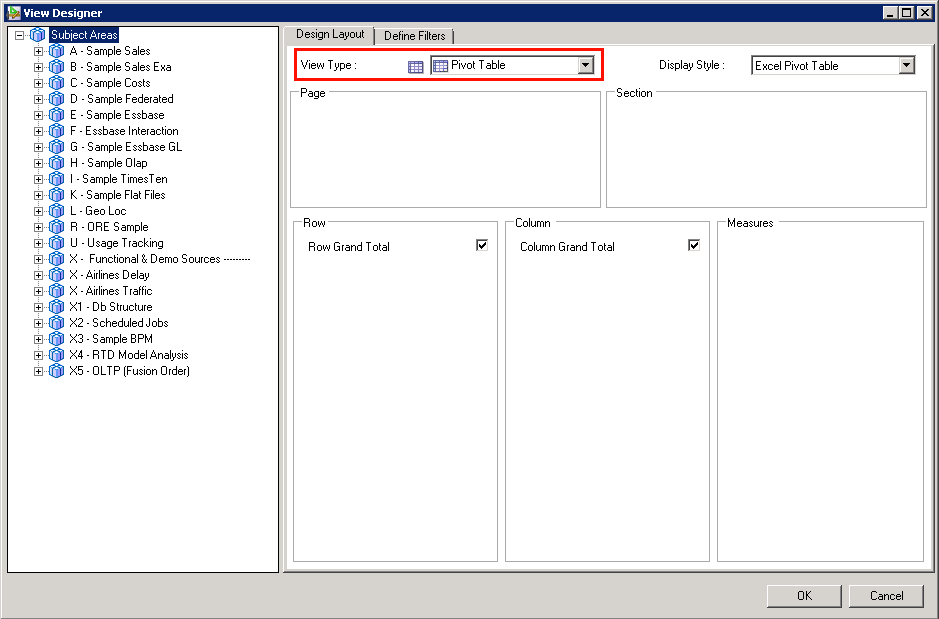Collapse the Subject Areas root node
Screen dimensions: 939x619
coord(20,35)
